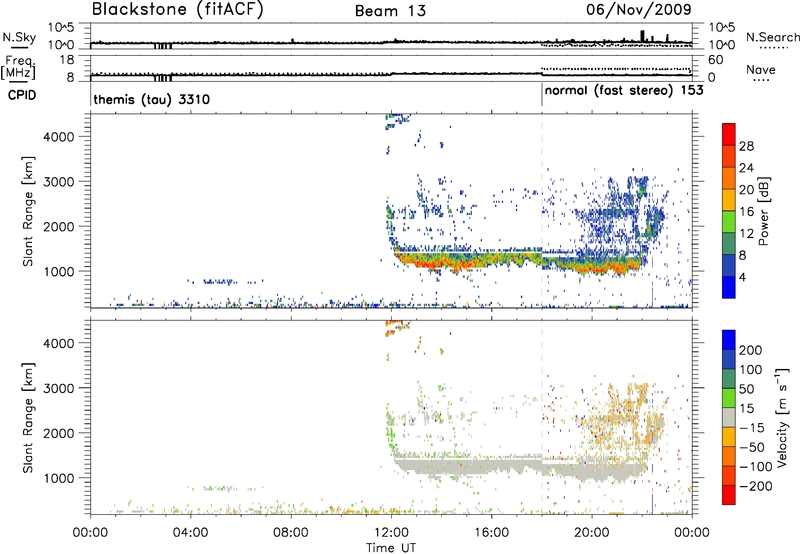Click the 'Power [dB]' color bar label

763,211
